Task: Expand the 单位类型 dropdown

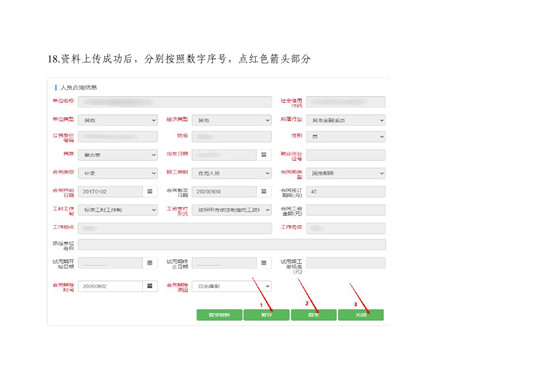Action: (x=118, y=120)
